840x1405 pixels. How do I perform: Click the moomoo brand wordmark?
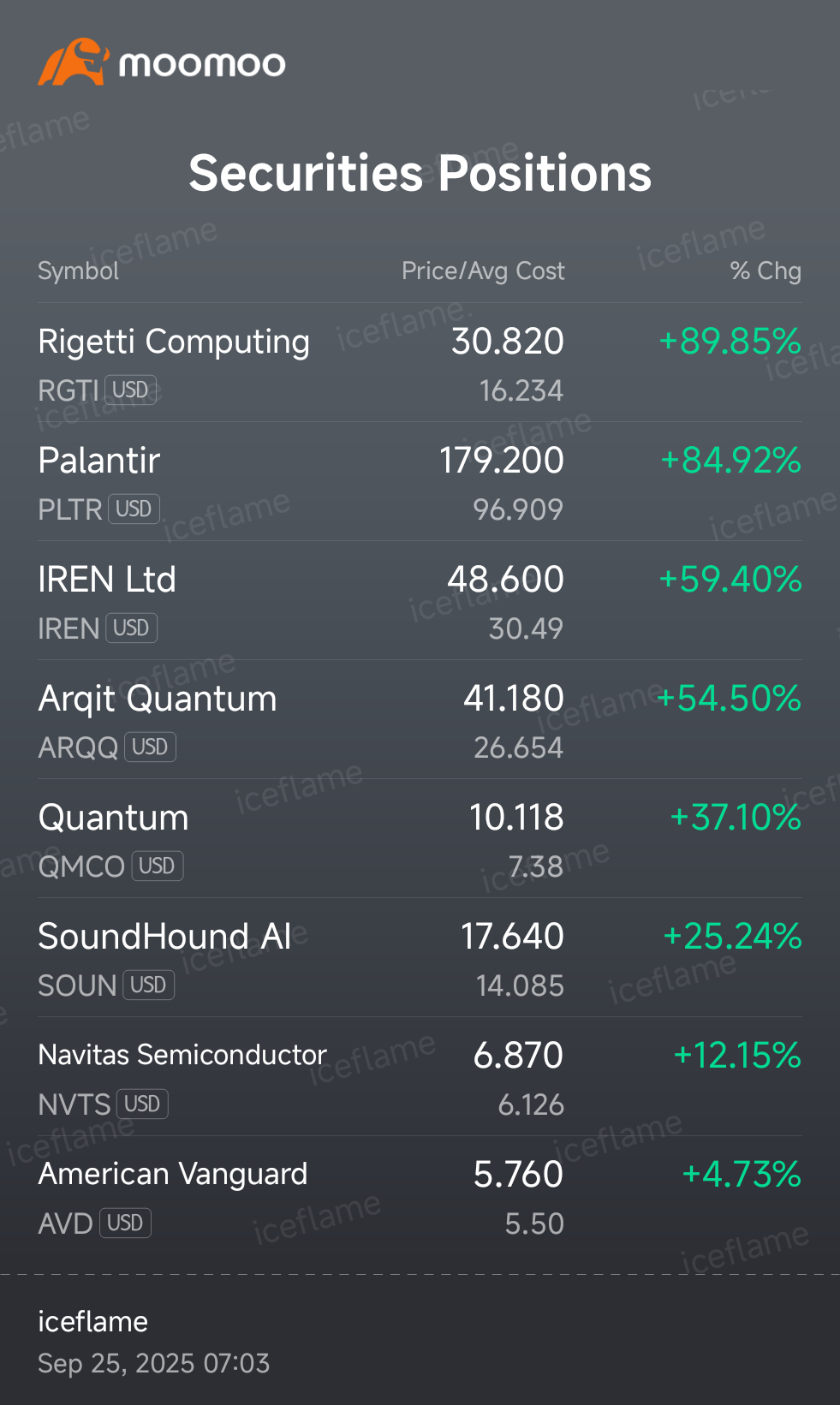(202, 64)
